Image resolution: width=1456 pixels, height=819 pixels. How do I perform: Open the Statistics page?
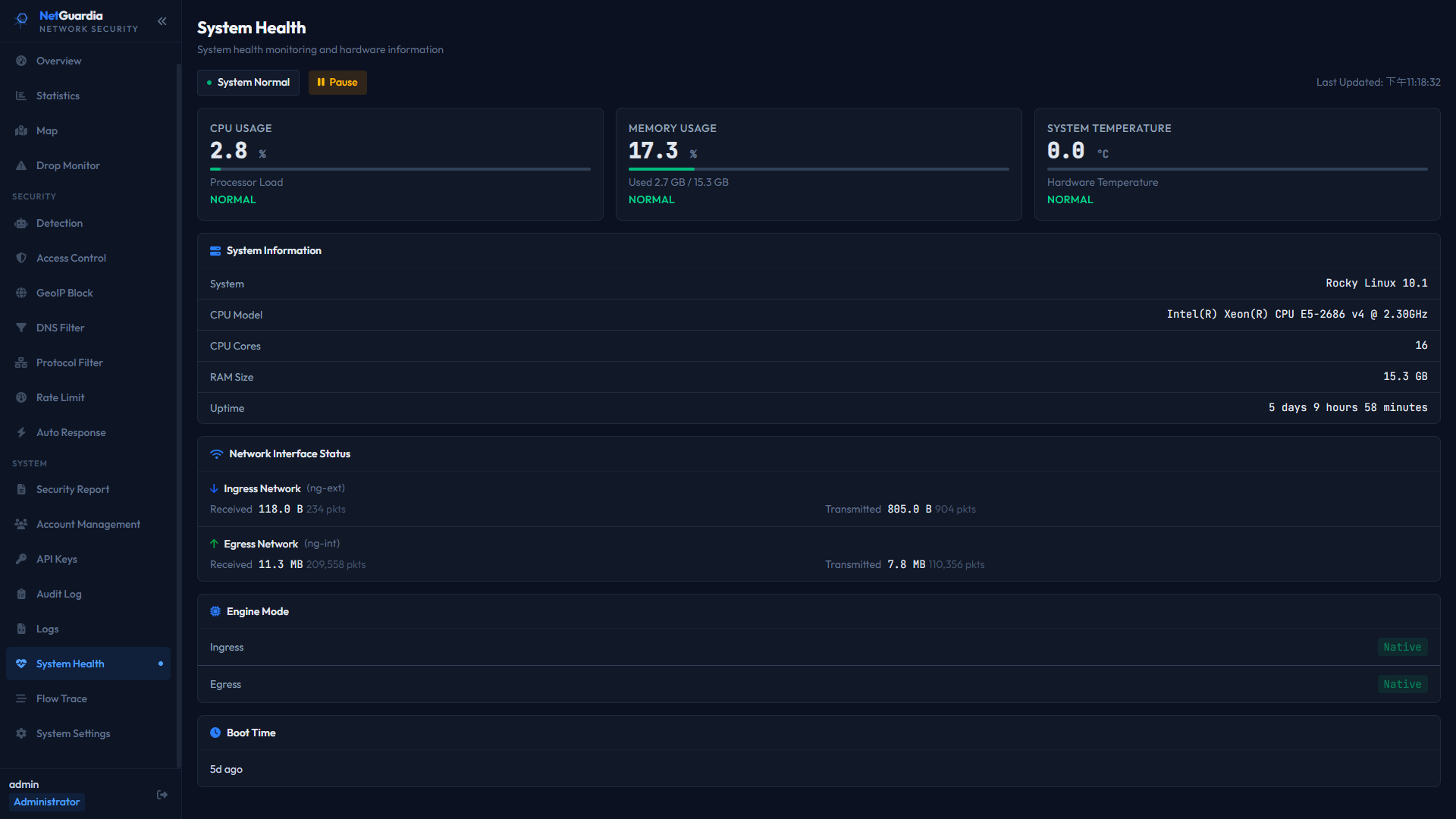tap(88, 96)
